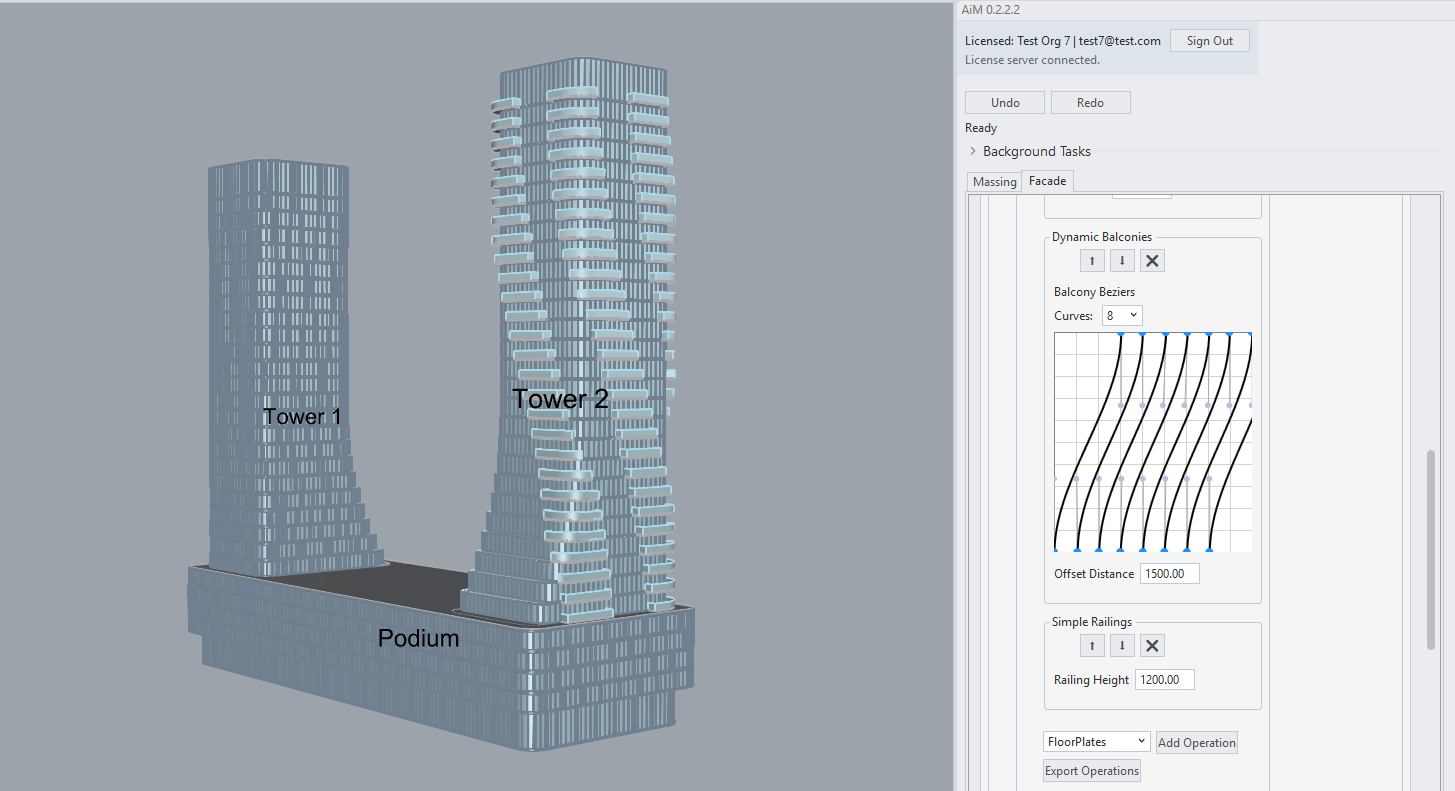
Task: Click the Sign Out button
Action: [1209, 41]
